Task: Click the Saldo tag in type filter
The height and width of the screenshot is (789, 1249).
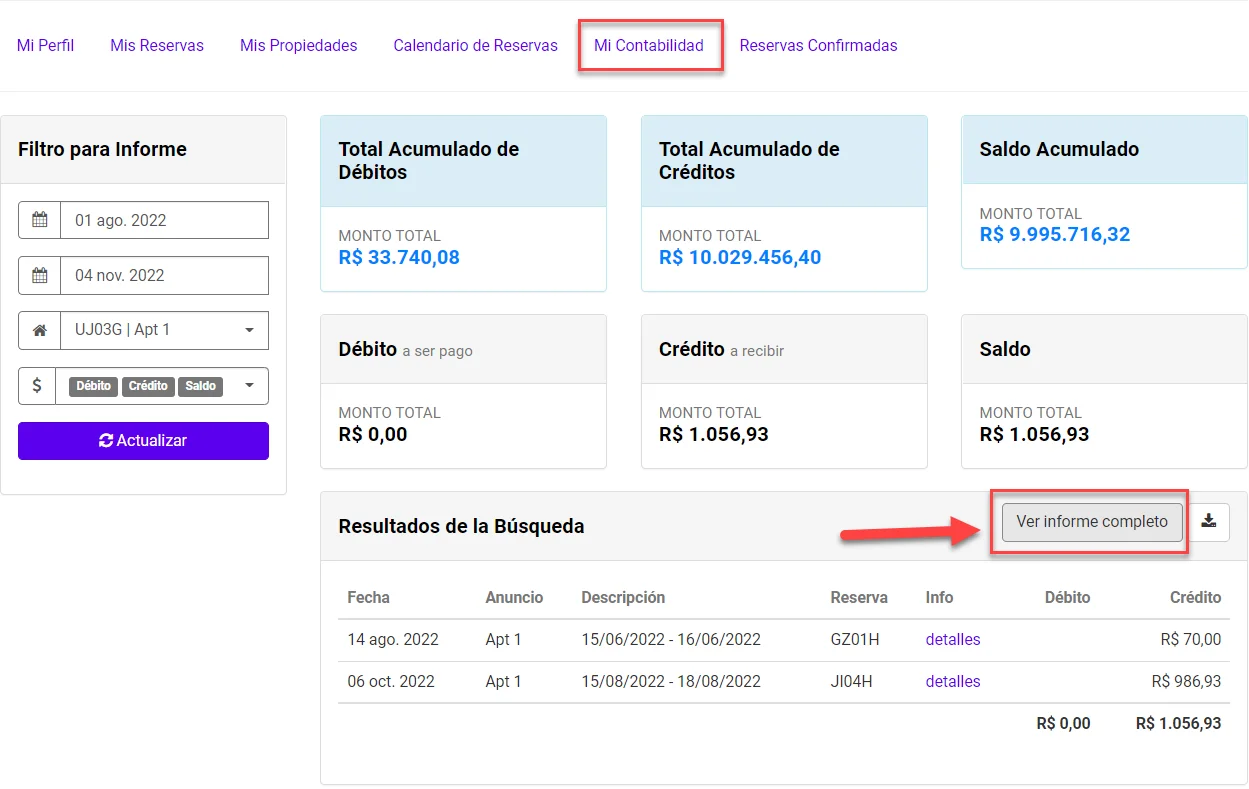Action: point(200,386)
